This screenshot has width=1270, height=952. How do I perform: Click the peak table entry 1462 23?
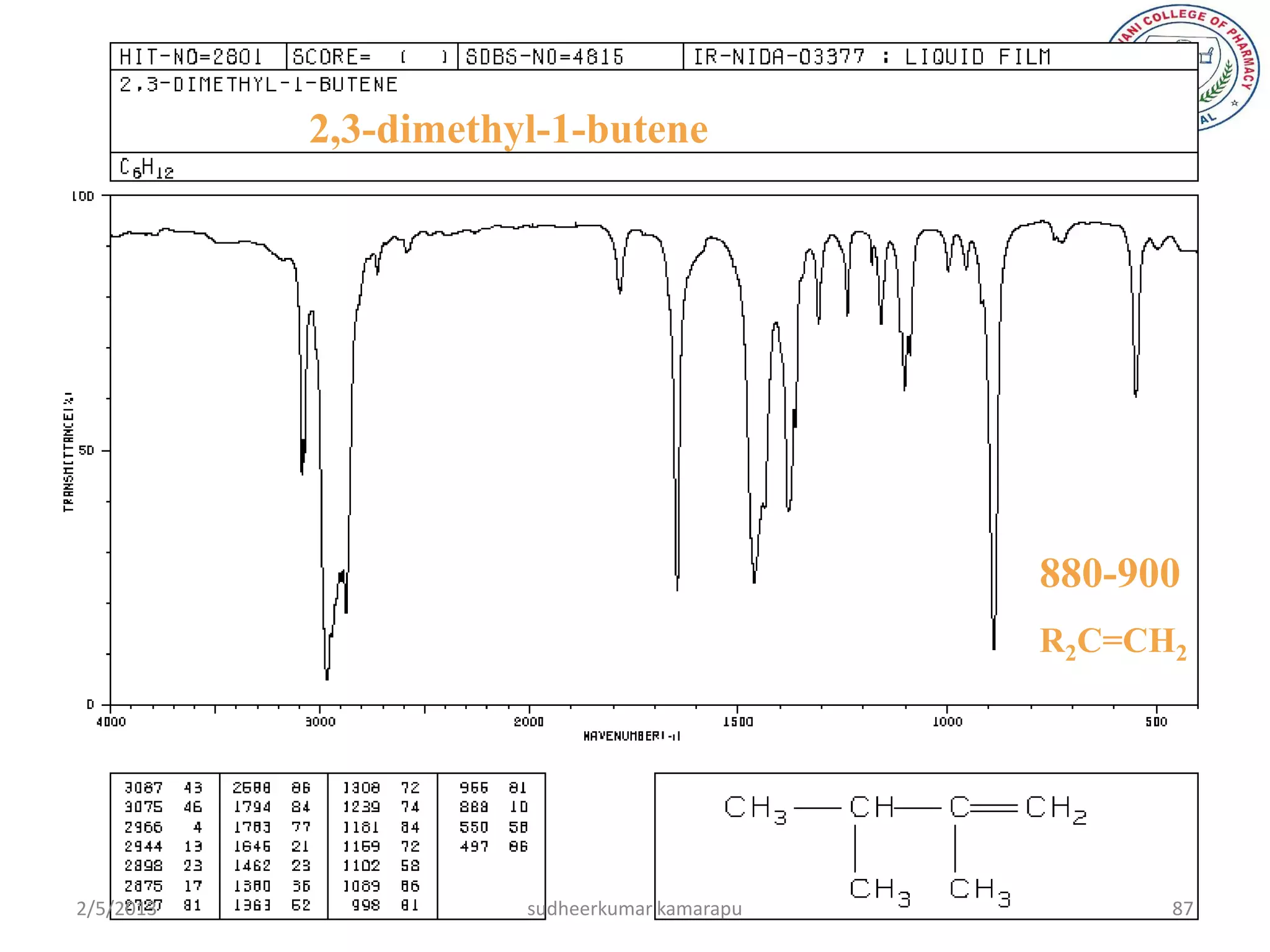[x=272, y=866]
